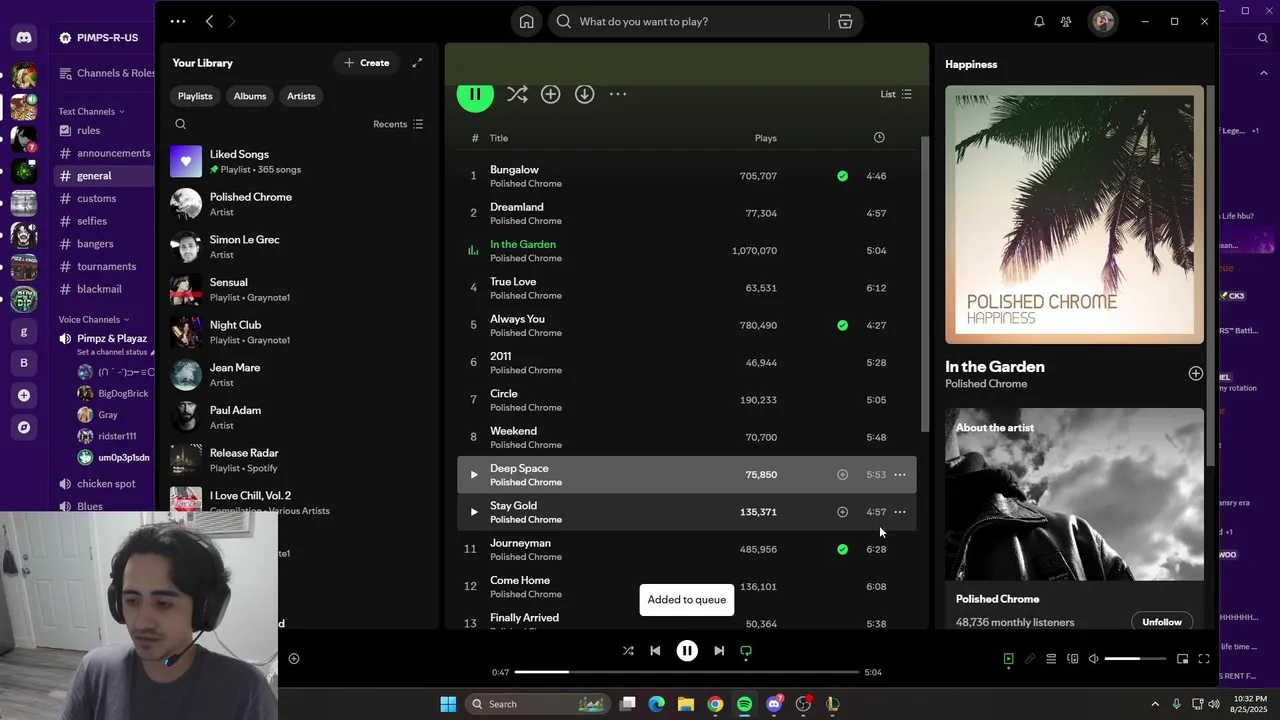Toggle Now Playing view

pyautogui.click(x=1008, y=659)
